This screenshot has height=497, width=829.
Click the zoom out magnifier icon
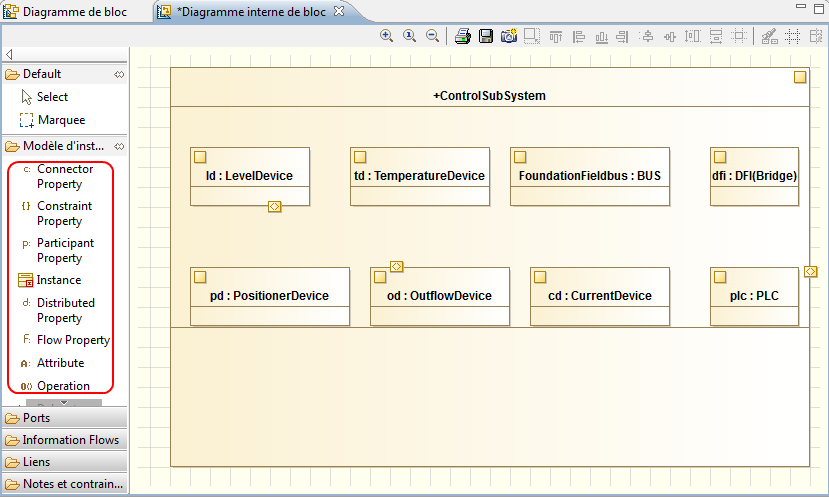pos(432,36)
